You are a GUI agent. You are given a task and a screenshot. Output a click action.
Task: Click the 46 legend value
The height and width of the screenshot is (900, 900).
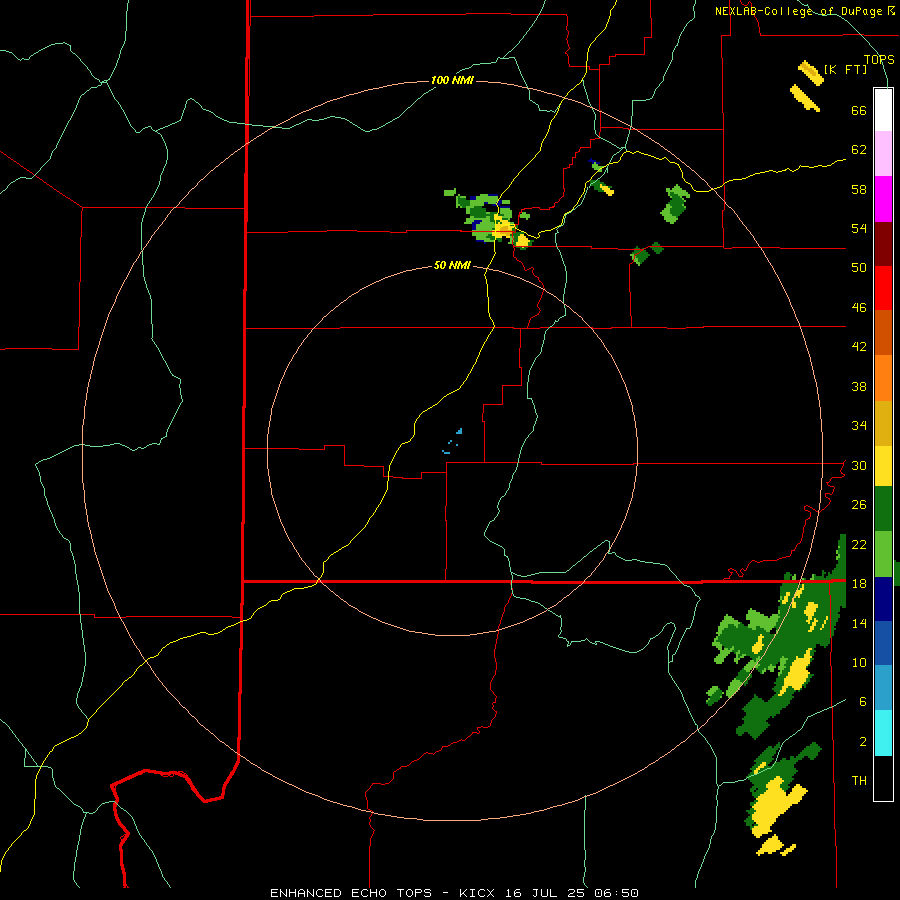tap(859, 308)
